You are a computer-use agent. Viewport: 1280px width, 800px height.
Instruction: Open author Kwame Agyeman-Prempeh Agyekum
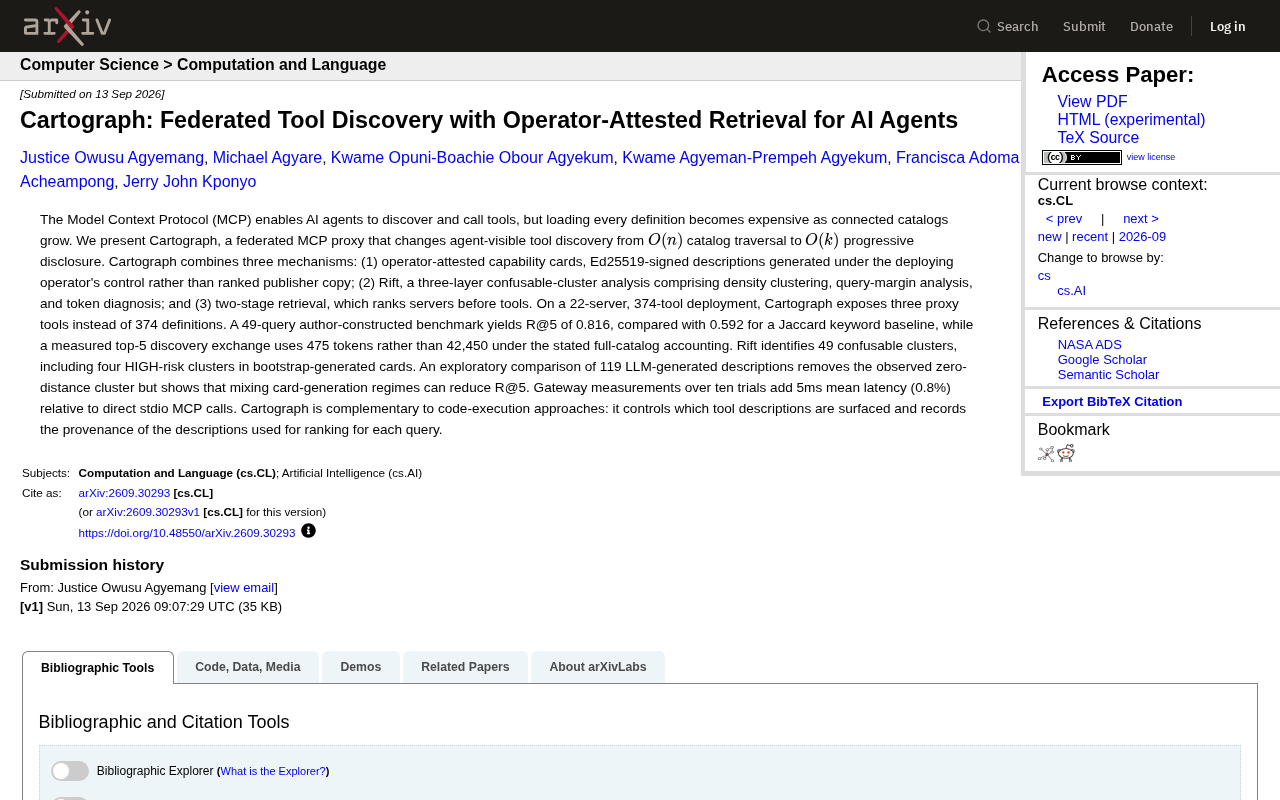pos(755,158)
